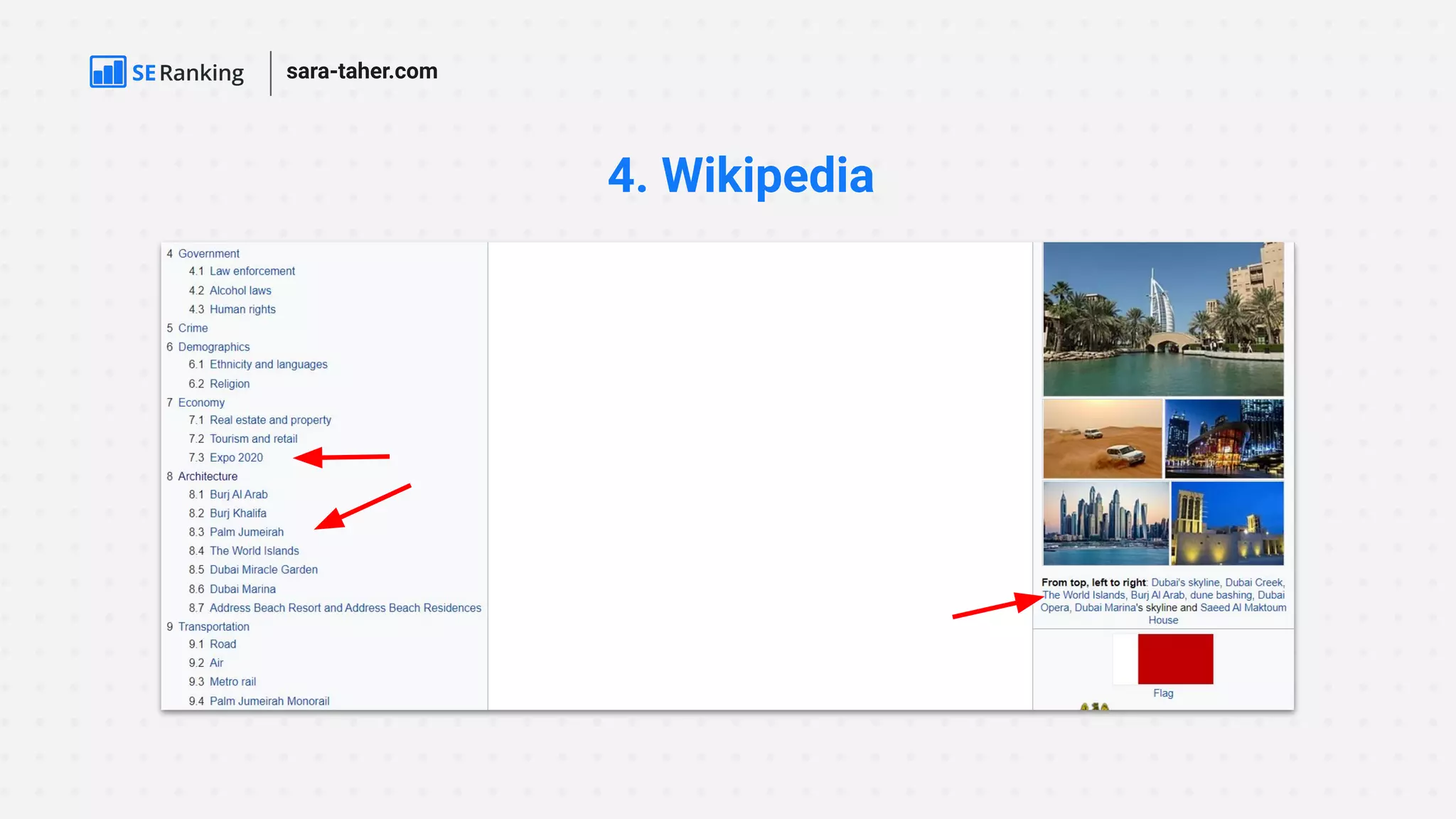Jump to the Economy section

click(201, 402)
